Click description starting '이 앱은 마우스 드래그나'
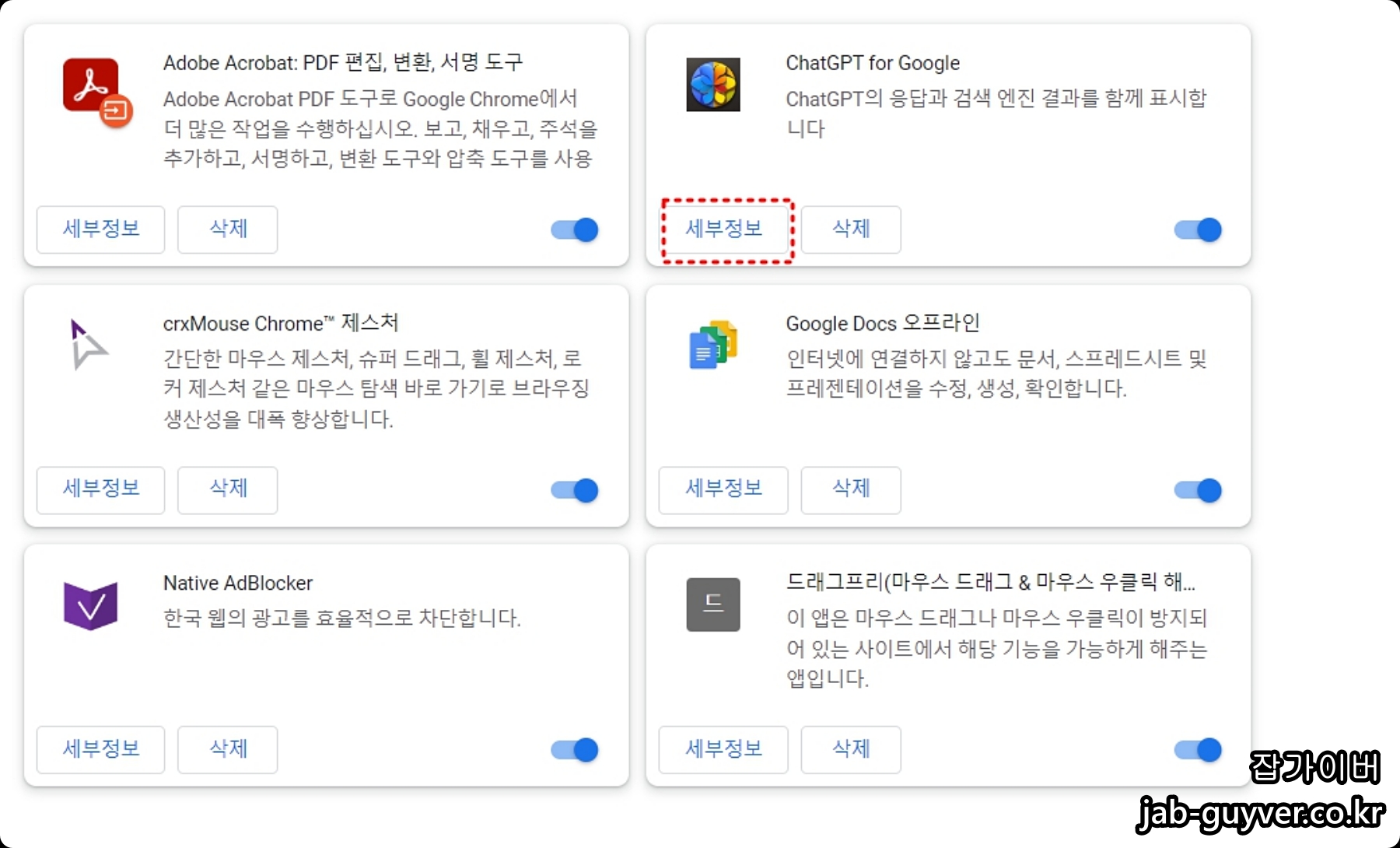The width and height of the screenshot is (1400, 848). tap(996, 648)
